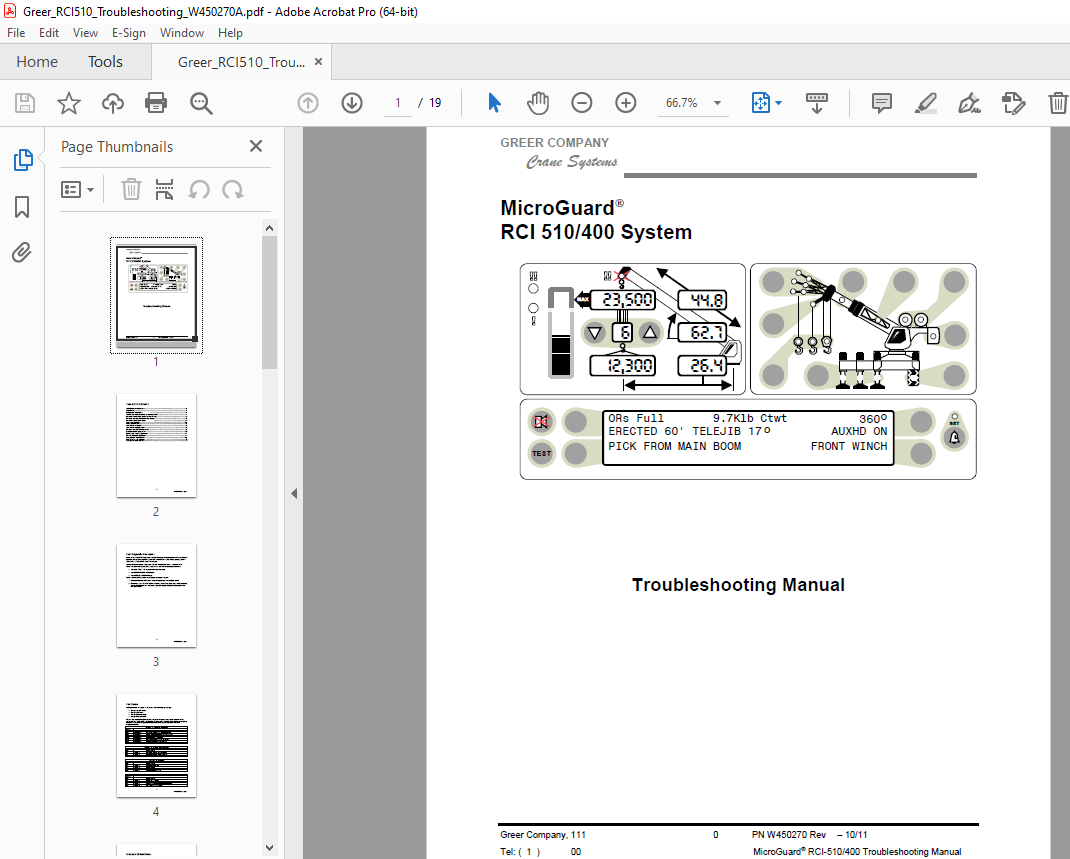Print the document with printer icon

156,103
